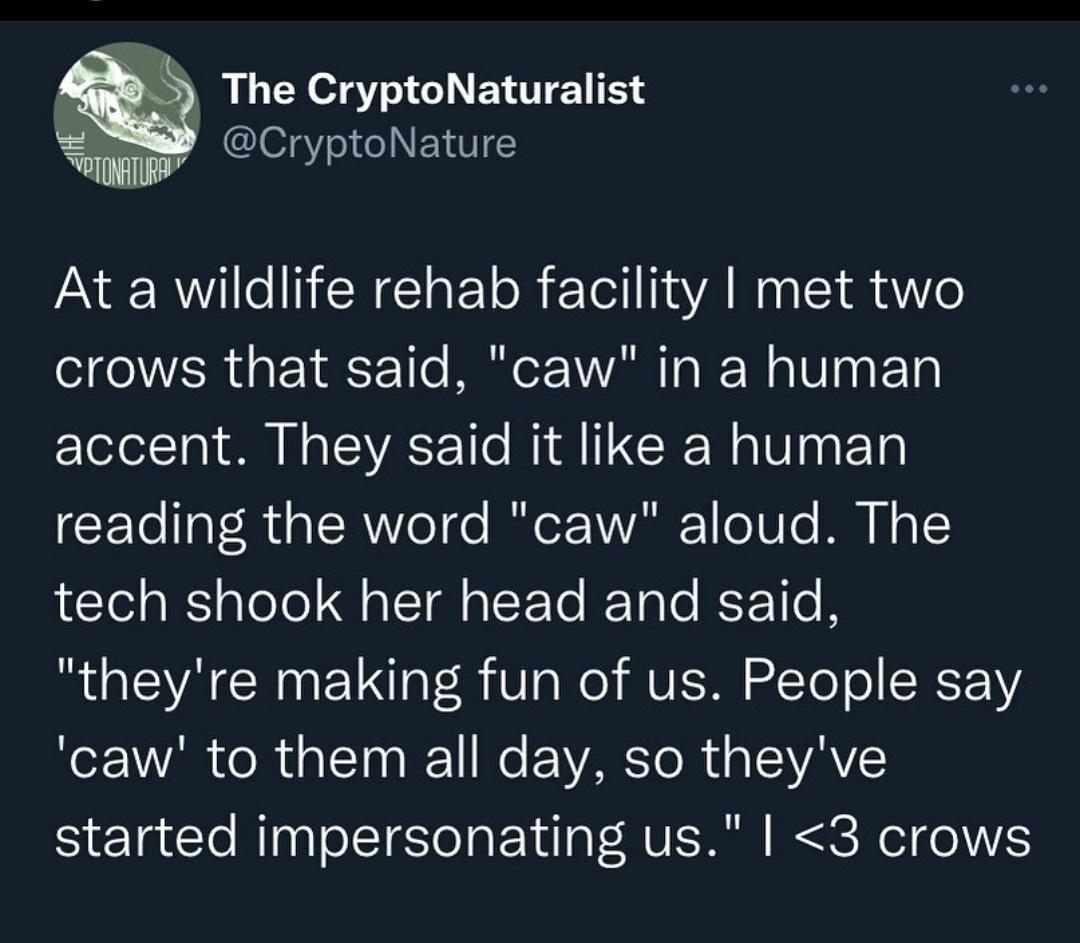Open The CryptoNaturalist display name link
The height and width of the screenshot is (943, 1080).
[x=433, y=91]
